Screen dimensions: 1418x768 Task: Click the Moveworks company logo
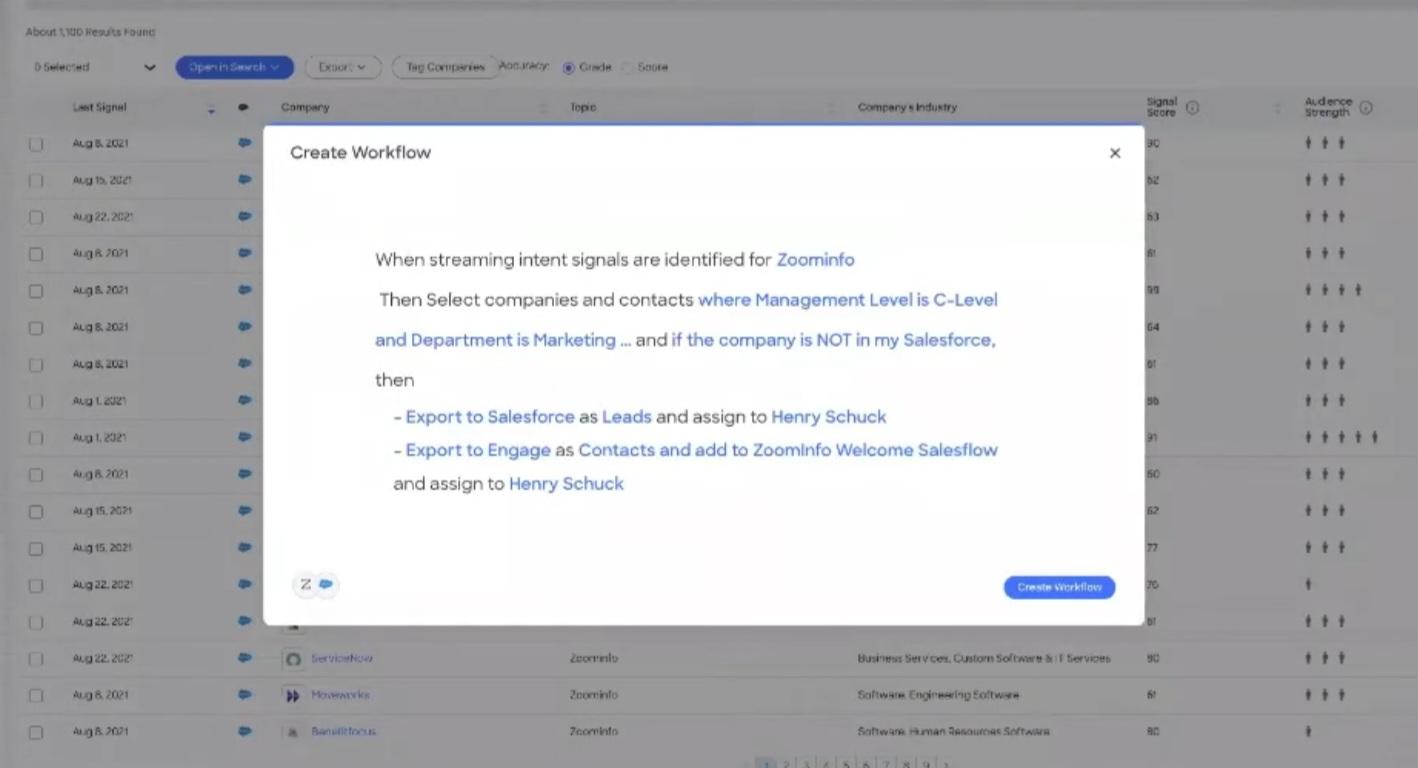(x=293, y=695)
